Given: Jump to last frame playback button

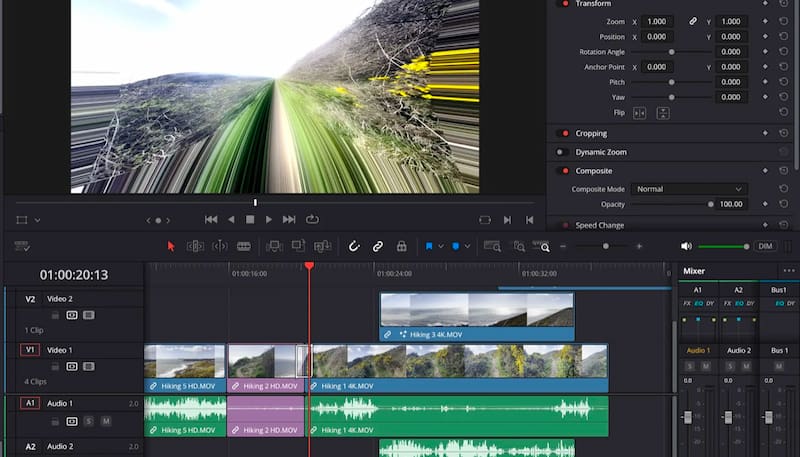Looking at the screenshot, I should 289,219.
